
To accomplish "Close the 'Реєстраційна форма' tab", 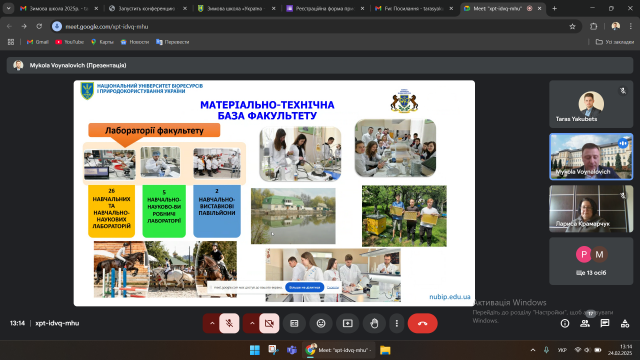I will click(362, 8).
